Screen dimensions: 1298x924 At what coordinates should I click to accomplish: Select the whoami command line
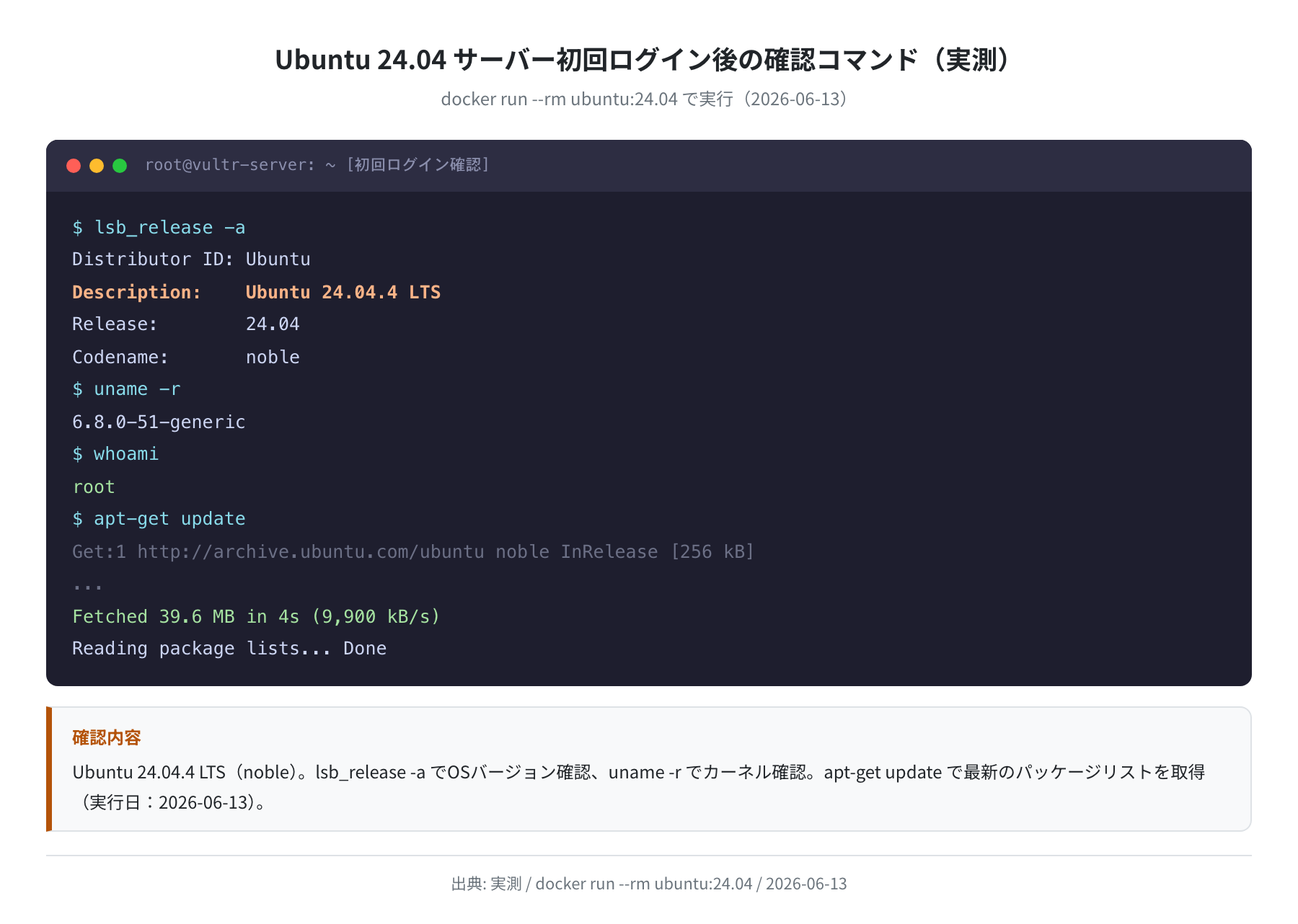[x=115, y=454]
